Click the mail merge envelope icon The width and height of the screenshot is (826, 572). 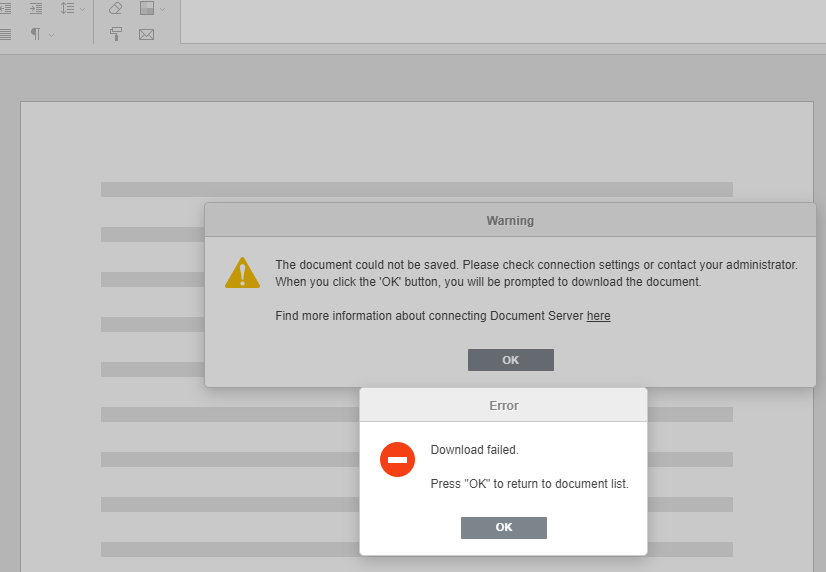(146, 35)
